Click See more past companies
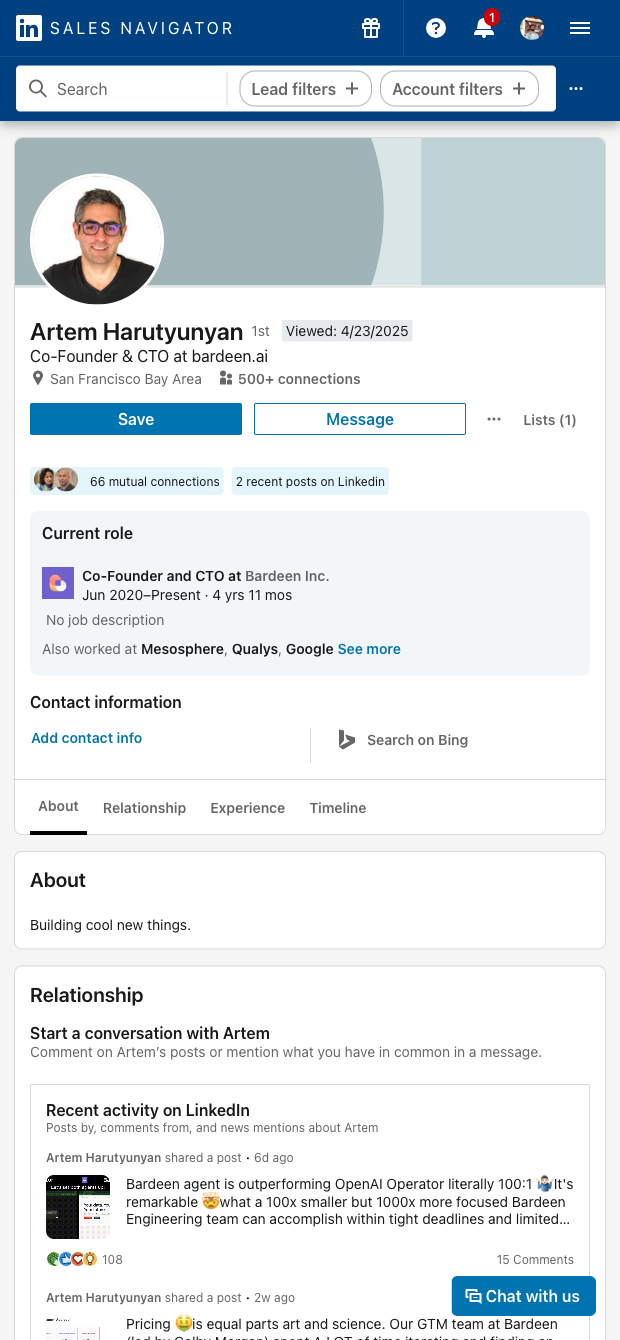 [369, 649]
